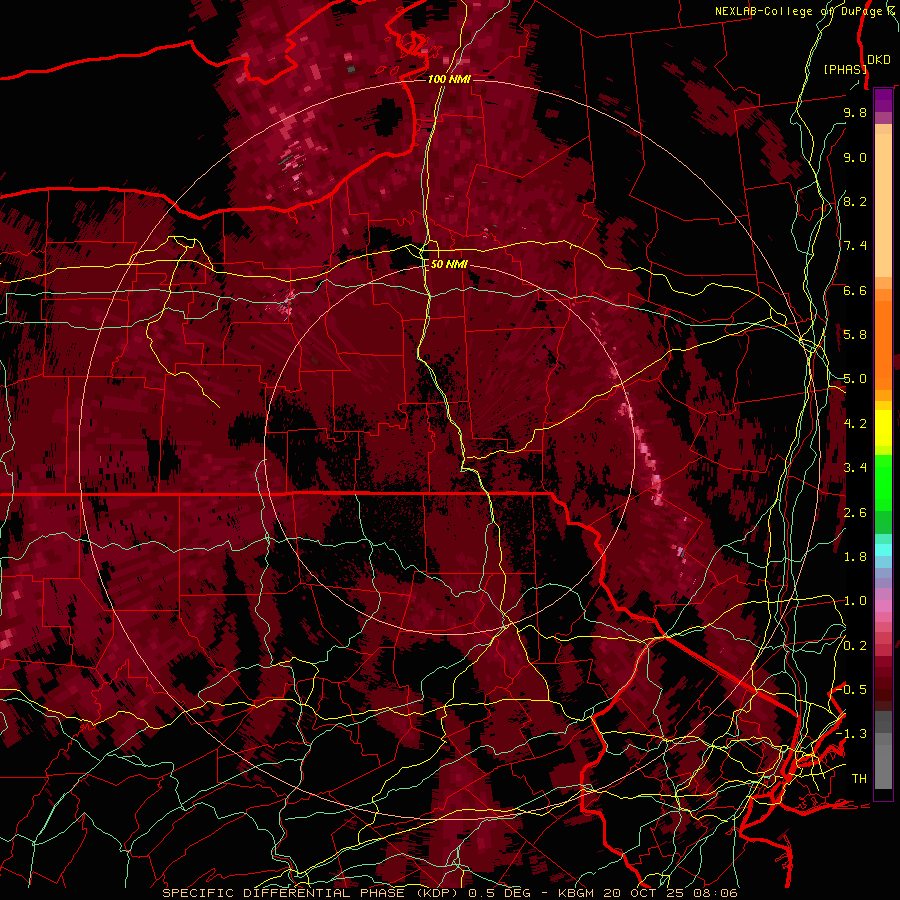The width and height of the screenshot is (900, 900).
Task: Click the 7.4 value on the legend
Action: pos(855,246)
